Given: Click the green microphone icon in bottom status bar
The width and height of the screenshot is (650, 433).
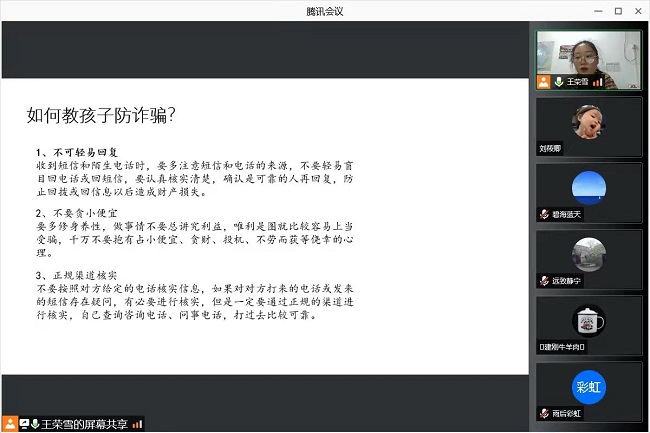Looking at the screenshot, I should [x=35, y=424].
